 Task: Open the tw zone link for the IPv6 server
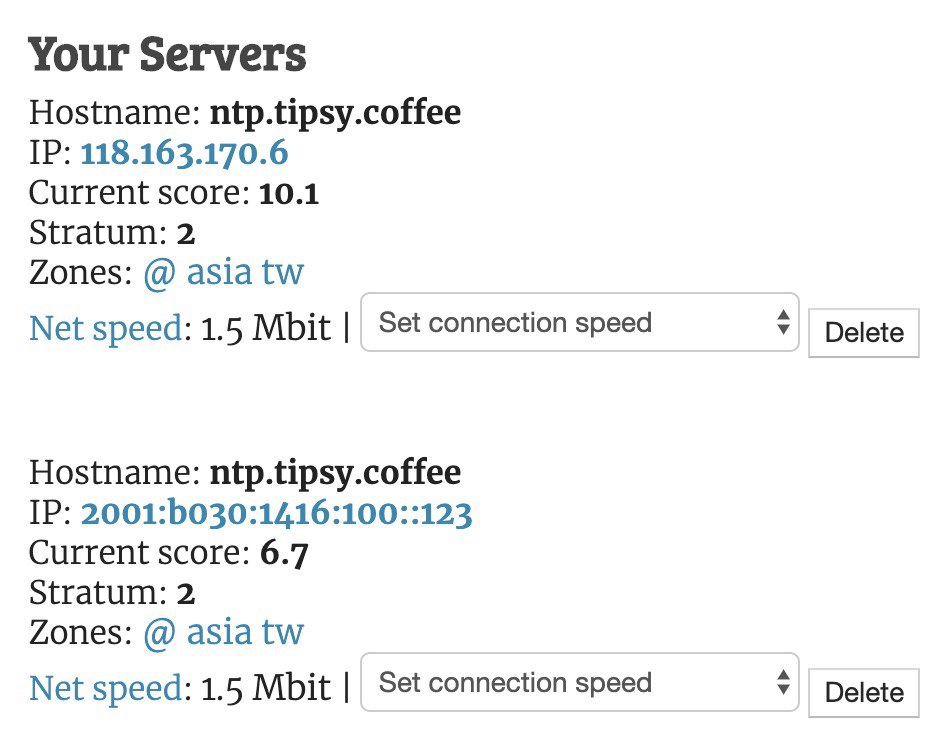283,632
